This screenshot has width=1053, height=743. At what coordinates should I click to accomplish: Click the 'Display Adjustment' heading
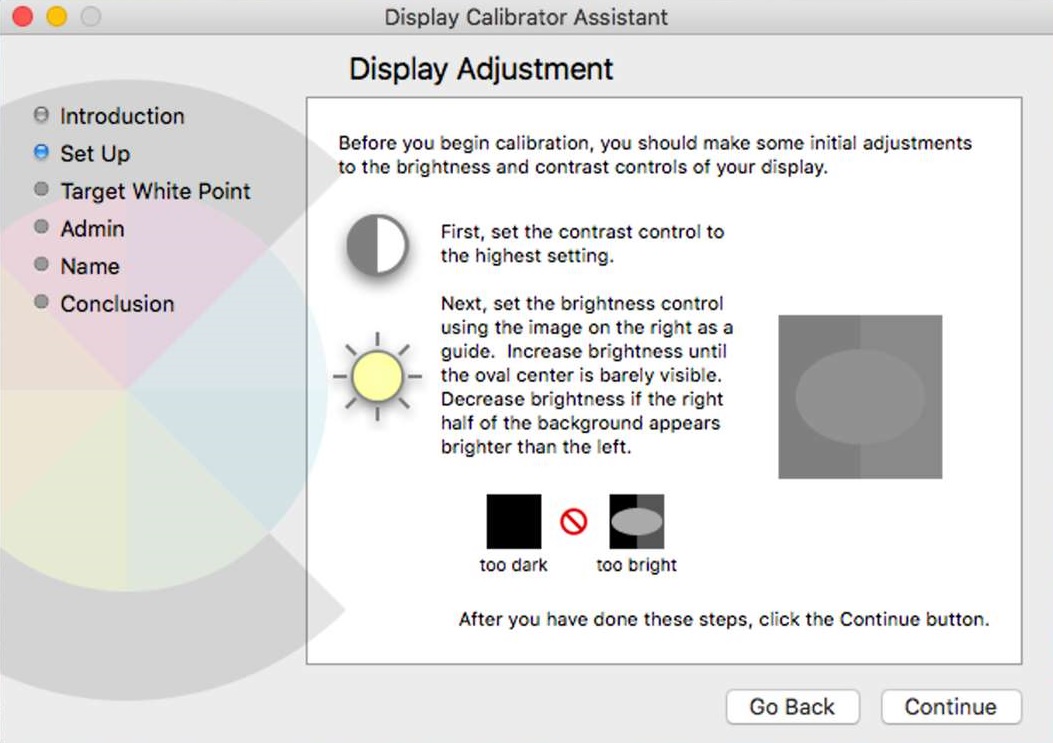click(481, 69)
